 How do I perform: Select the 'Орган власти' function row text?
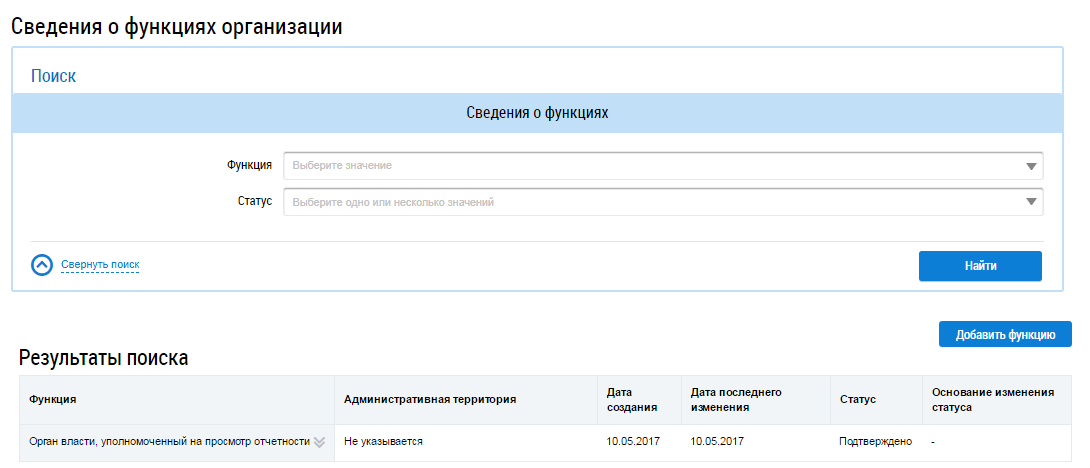pos(169,441)
